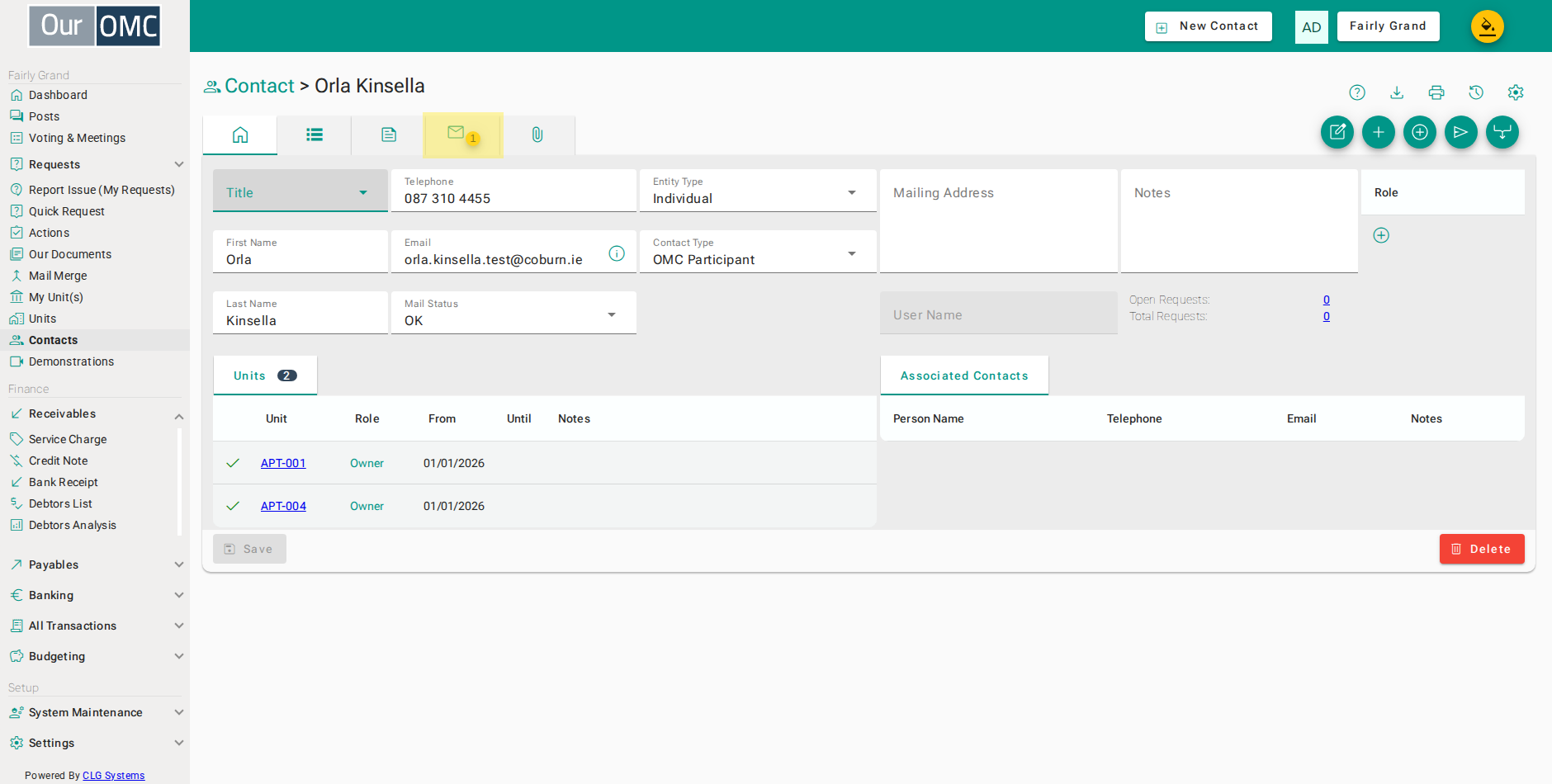Image resolution: width=1552 pixels, height=784 pixels.
Task: Click the yellow theme paint bucket button
Action: (x=1488, y=26)
